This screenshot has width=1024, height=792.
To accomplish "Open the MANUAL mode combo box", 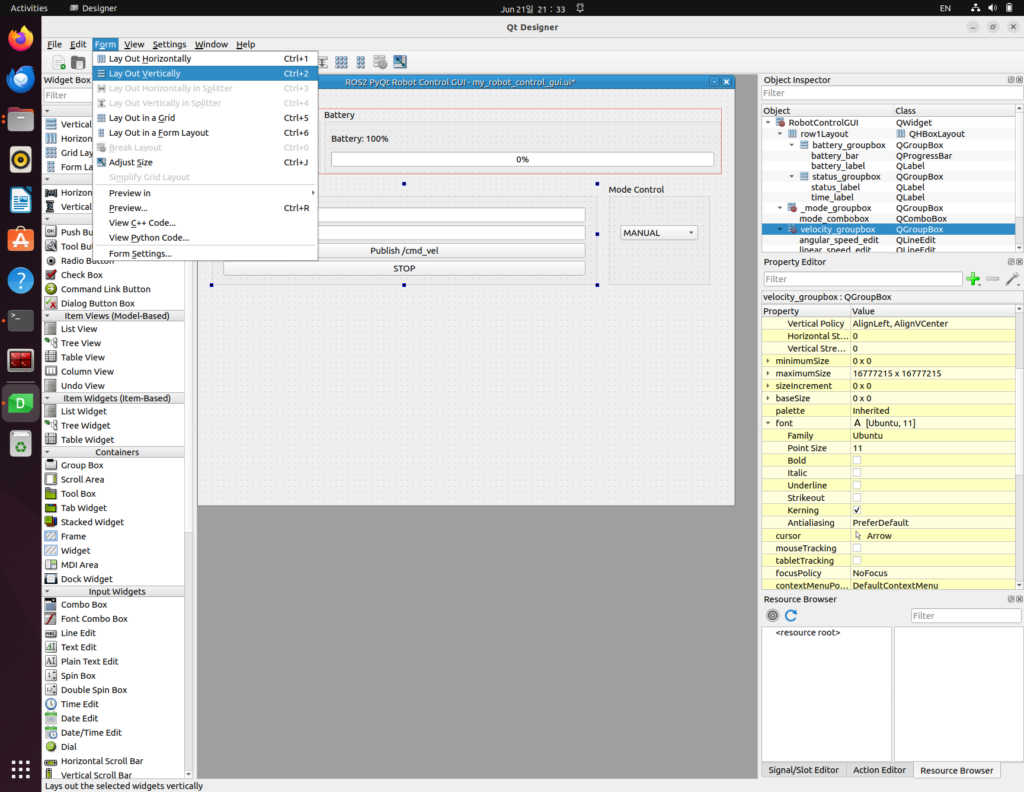I will tap(658, 232).
